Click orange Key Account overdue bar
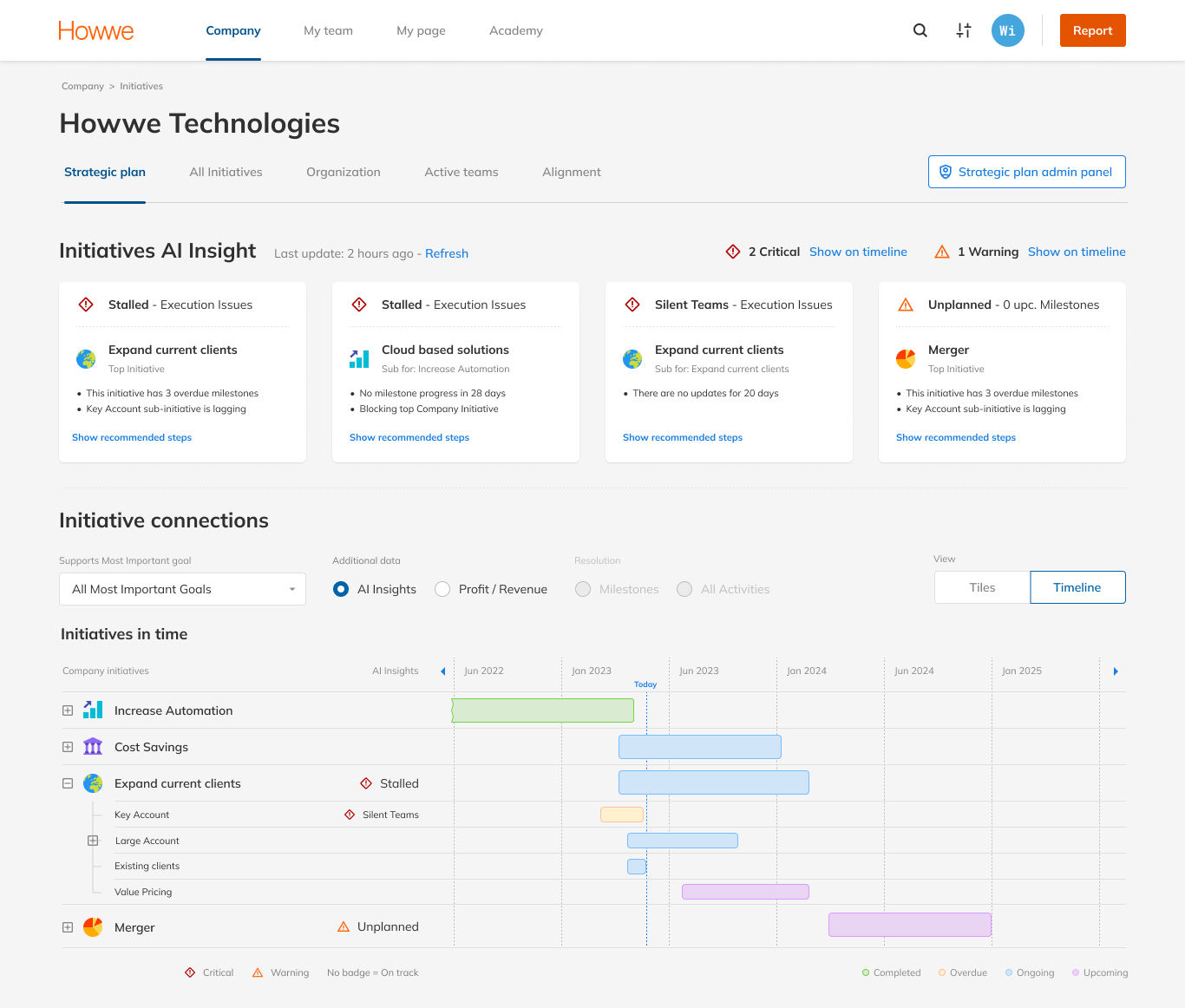1185x1008 pixels. pos(622,815)
